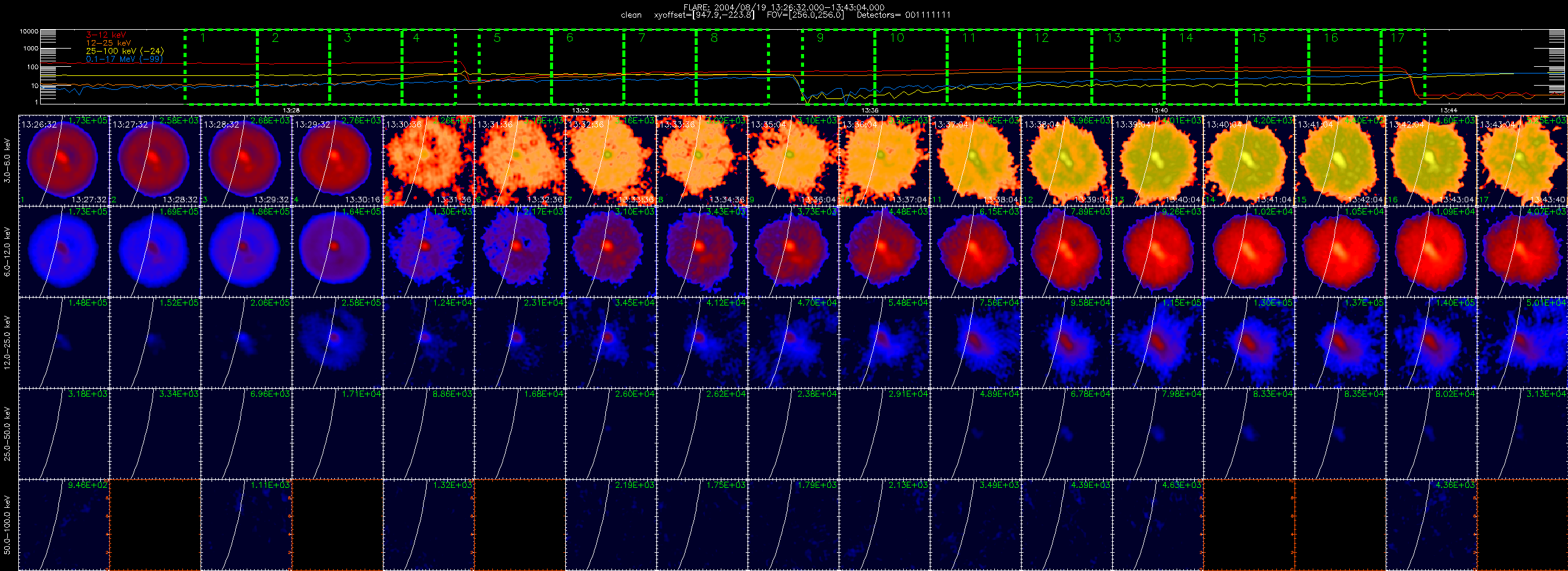The height and width of the screenshot is (571, 1568).
Task: Select time interval 2 on the light curve
Action: pyautogui.click(x=294, y=66)
